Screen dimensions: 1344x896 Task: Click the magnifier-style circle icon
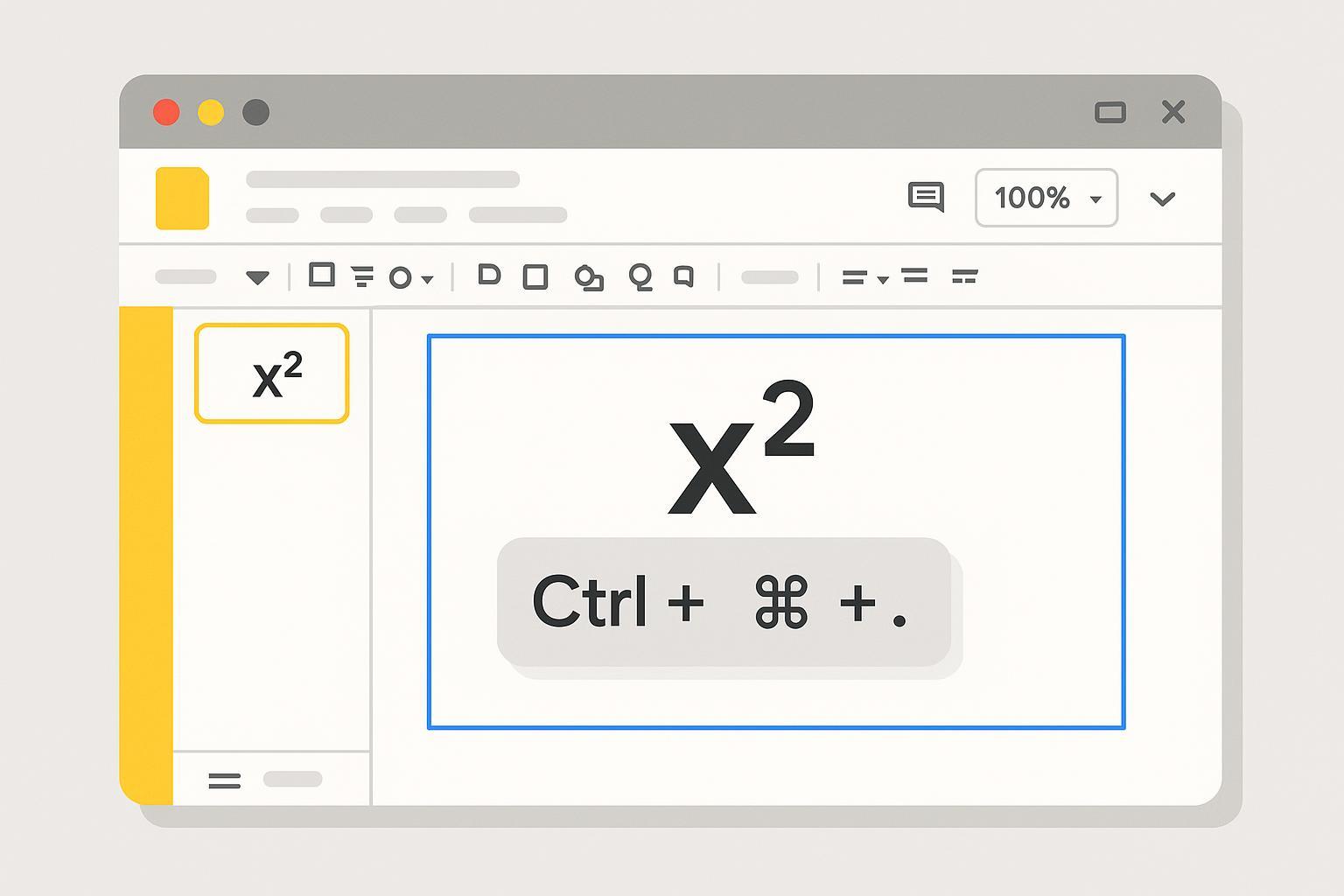[640, 277]
